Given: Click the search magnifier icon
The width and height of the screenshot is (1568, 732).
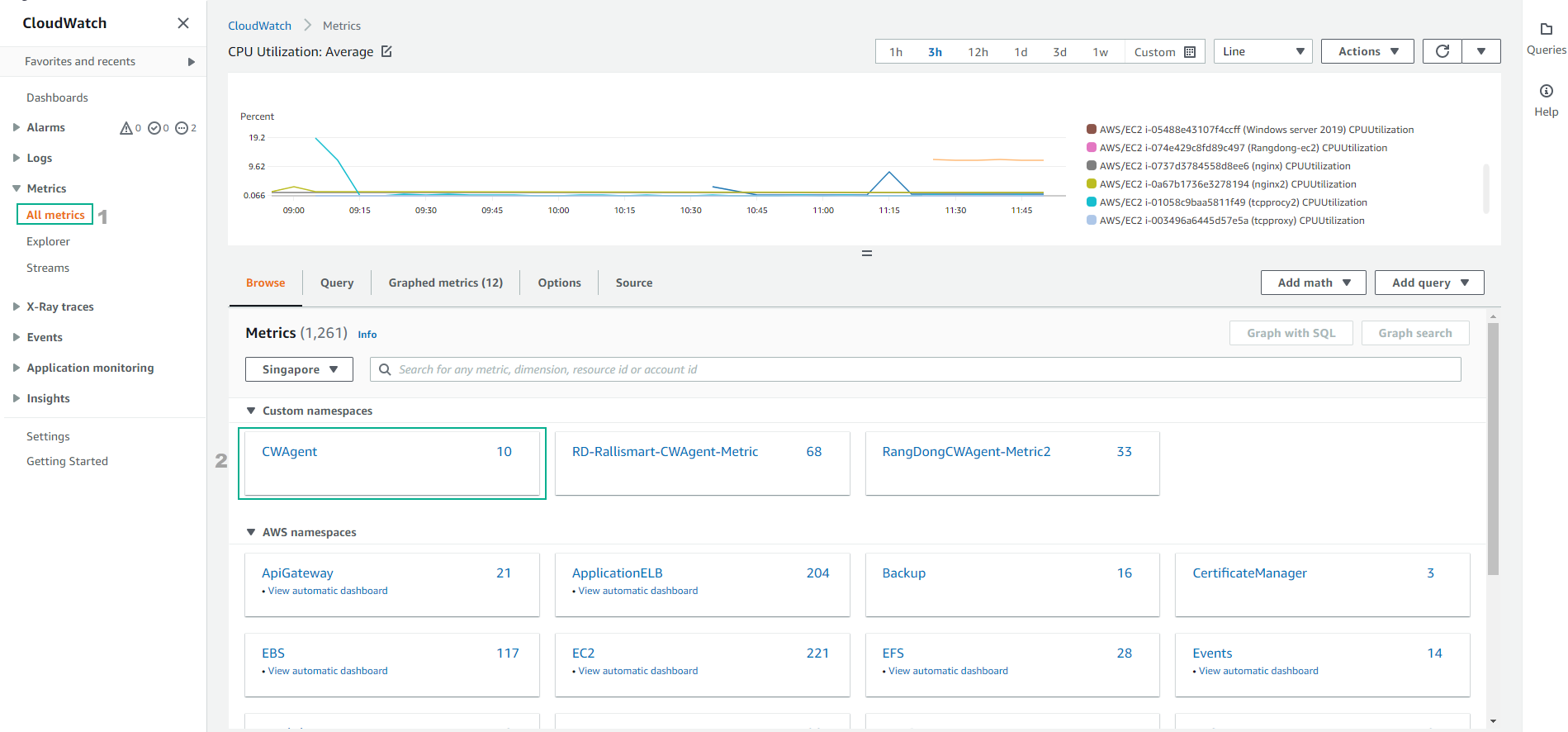Looking at the screenshot, I should 385,369.
